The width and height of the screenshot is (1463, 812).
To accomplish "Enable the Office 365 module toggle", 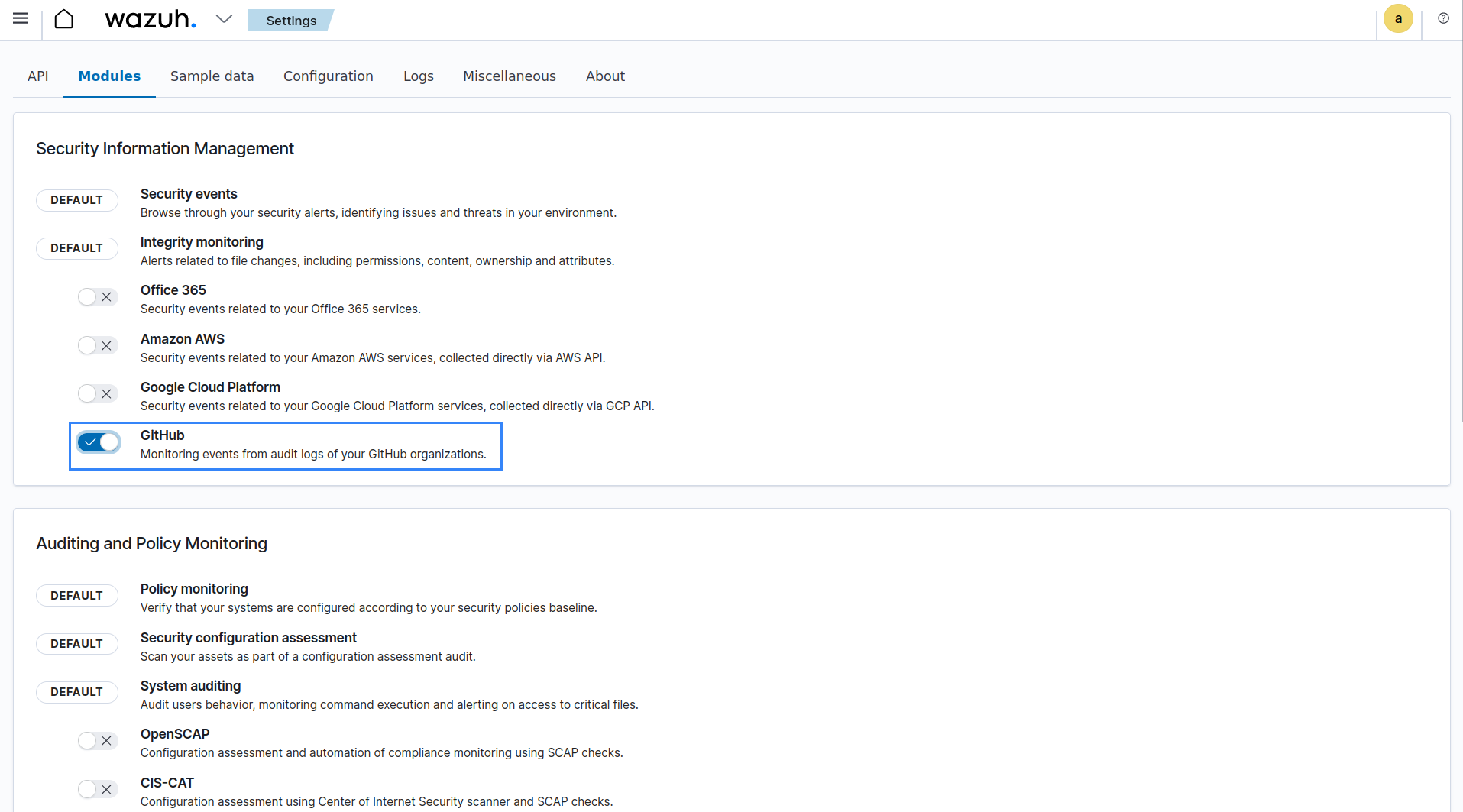I will (x=98, y=297).
